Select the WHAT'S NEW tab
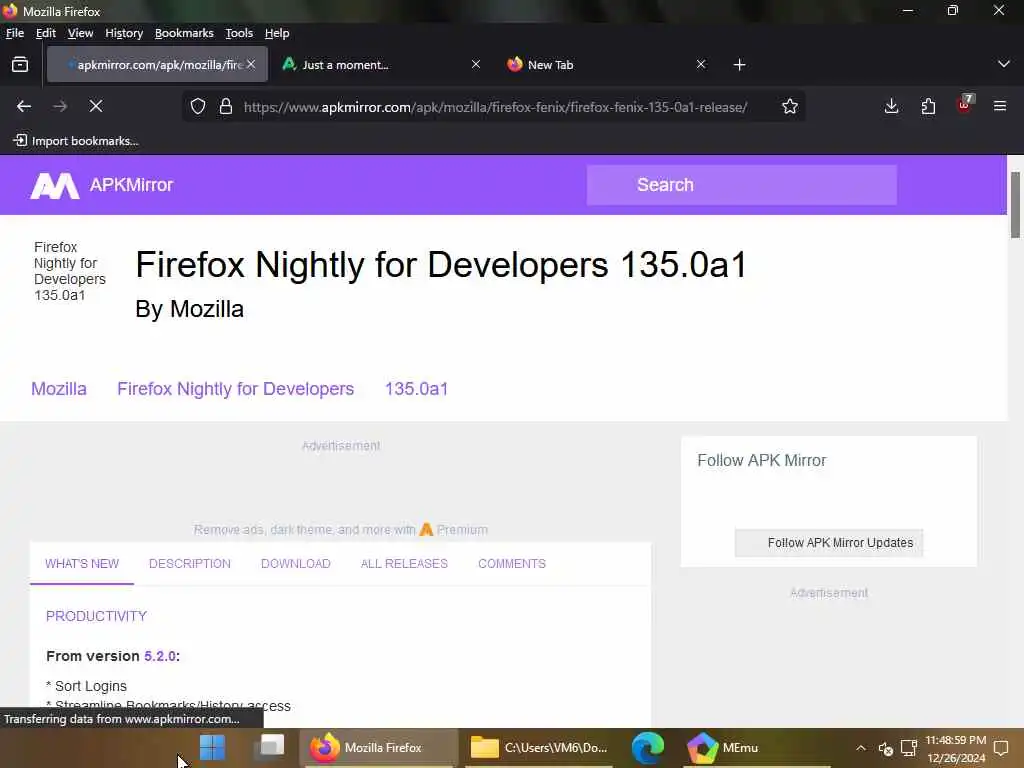The image size is (1024, 768). tap(82, 564)
